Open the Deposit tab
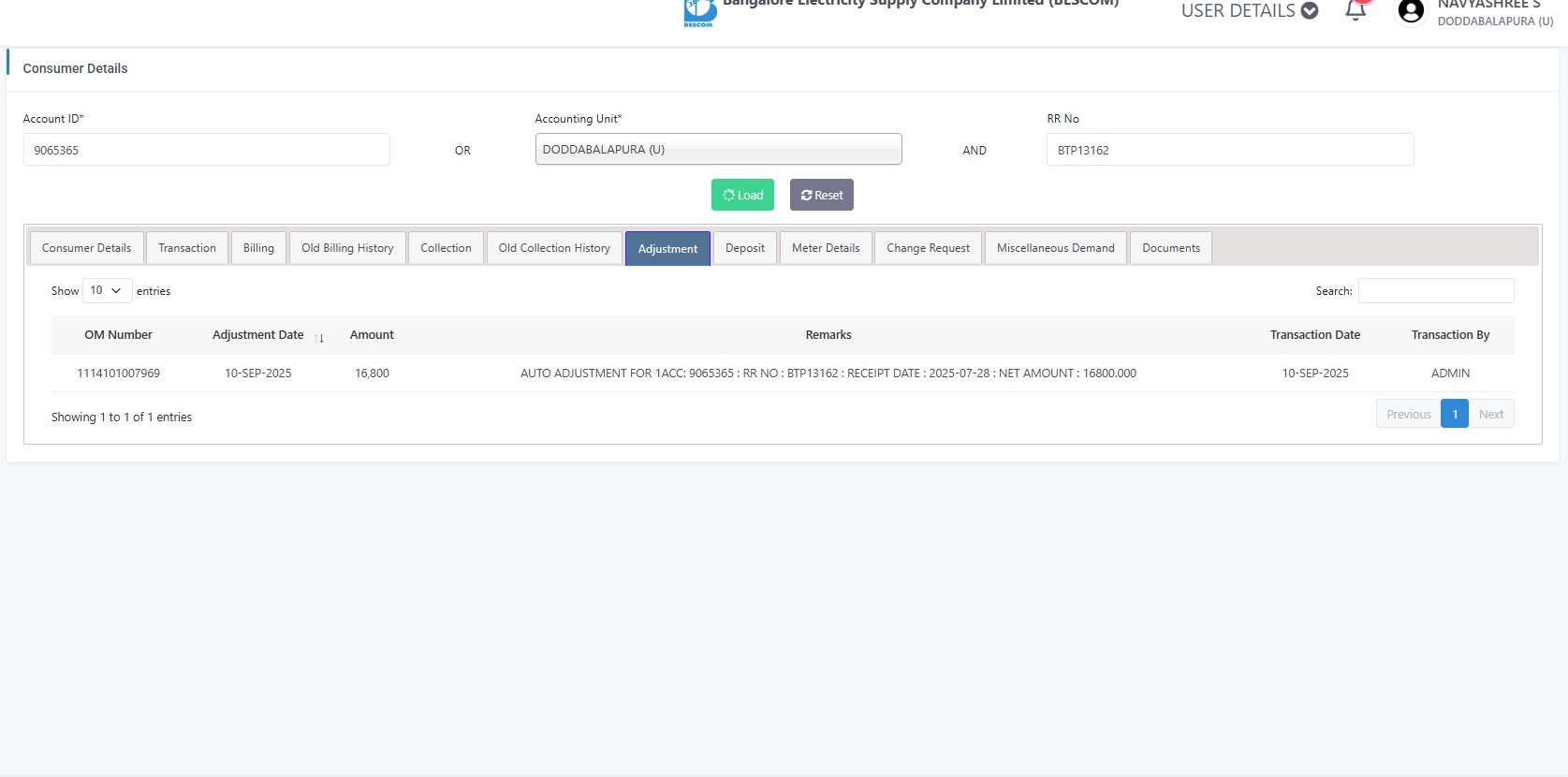 point(745,248)
